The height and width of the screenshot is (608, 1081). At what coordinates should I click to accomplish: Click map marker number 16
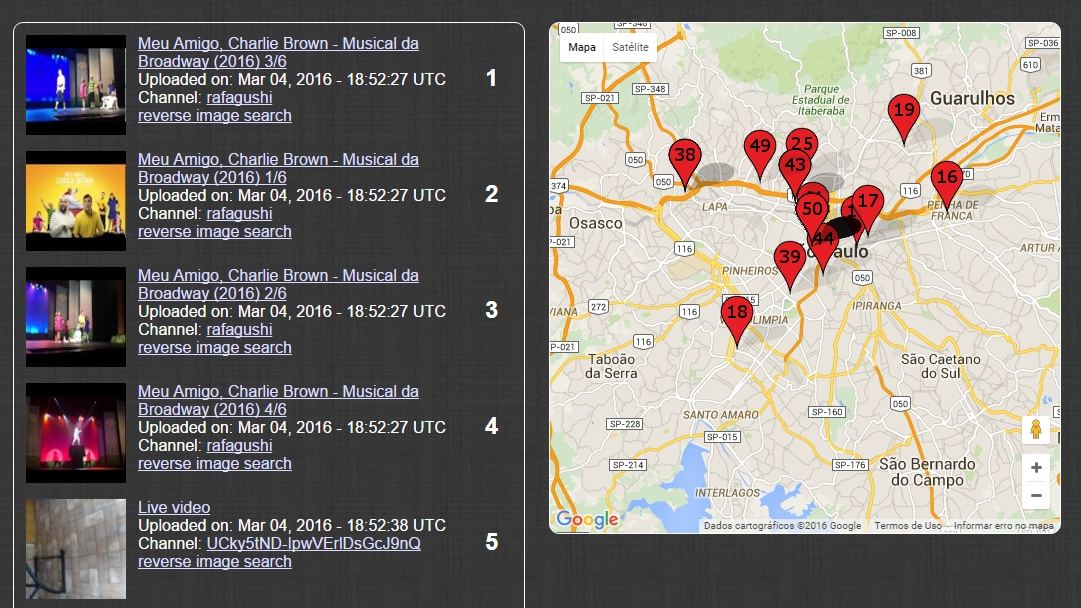tap(947, 185)
